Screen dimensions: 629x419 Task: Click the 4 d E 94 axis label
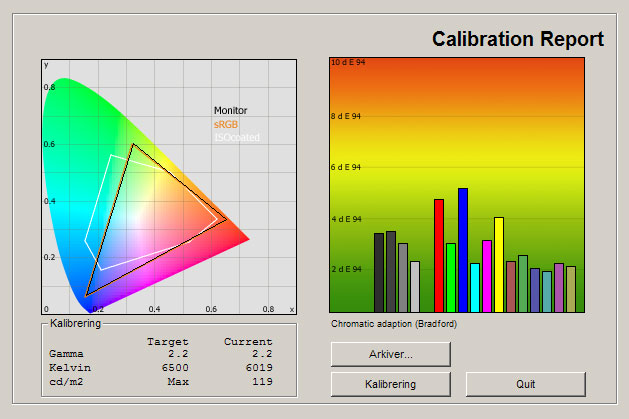click(346, 219)
